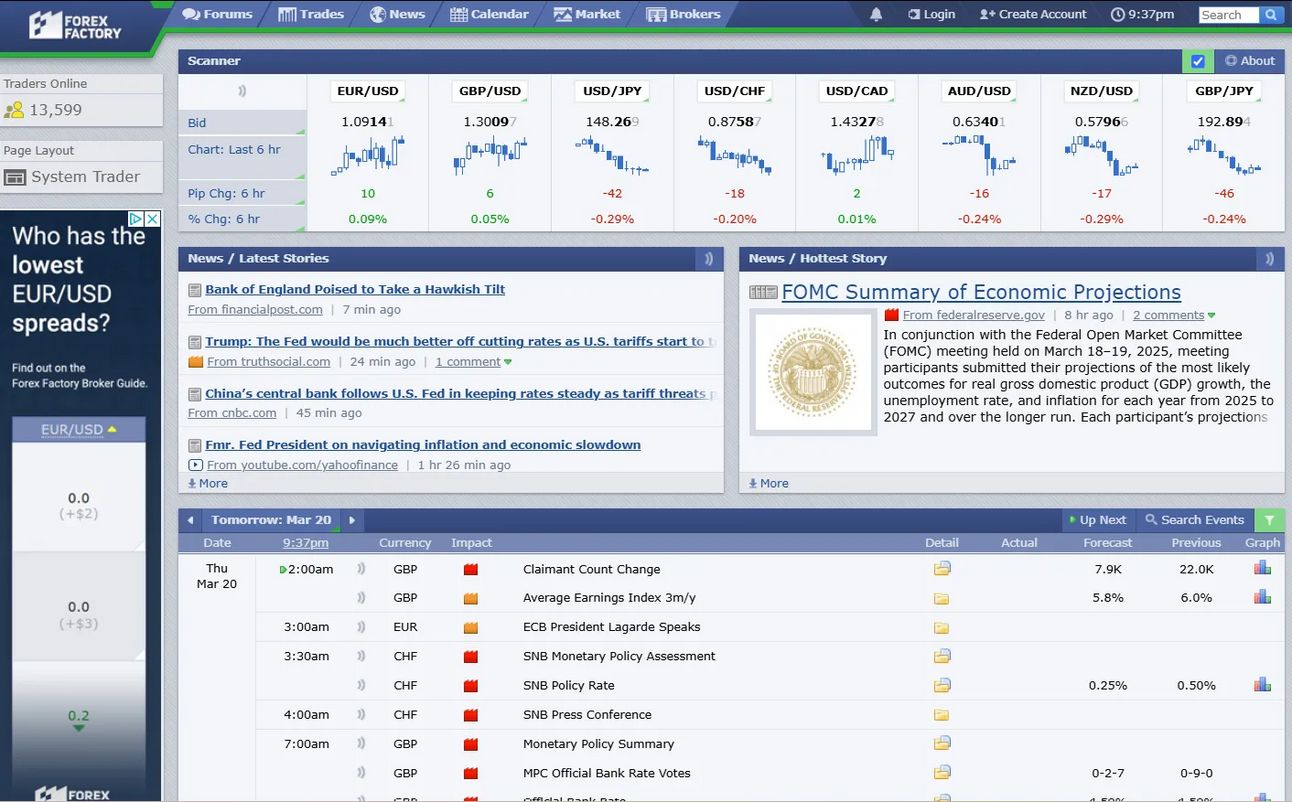Go to previous calendar day arrow
Viewport: 1292px width, 802px height.
click(190, 520)
